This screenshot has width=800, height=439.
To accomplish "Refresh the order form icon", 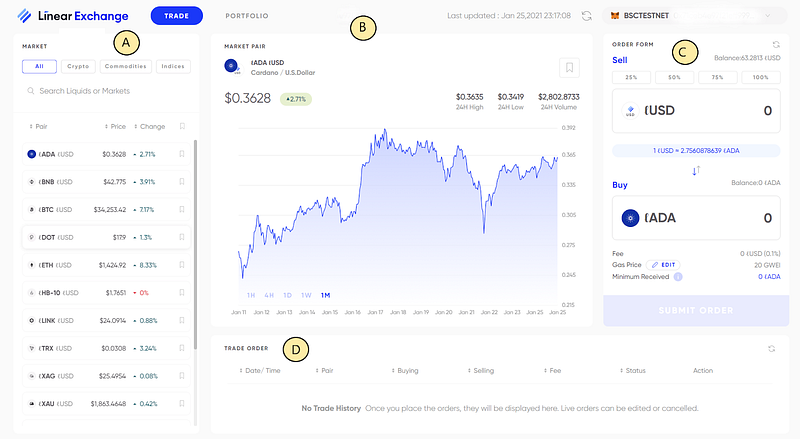I will point(776,44).
